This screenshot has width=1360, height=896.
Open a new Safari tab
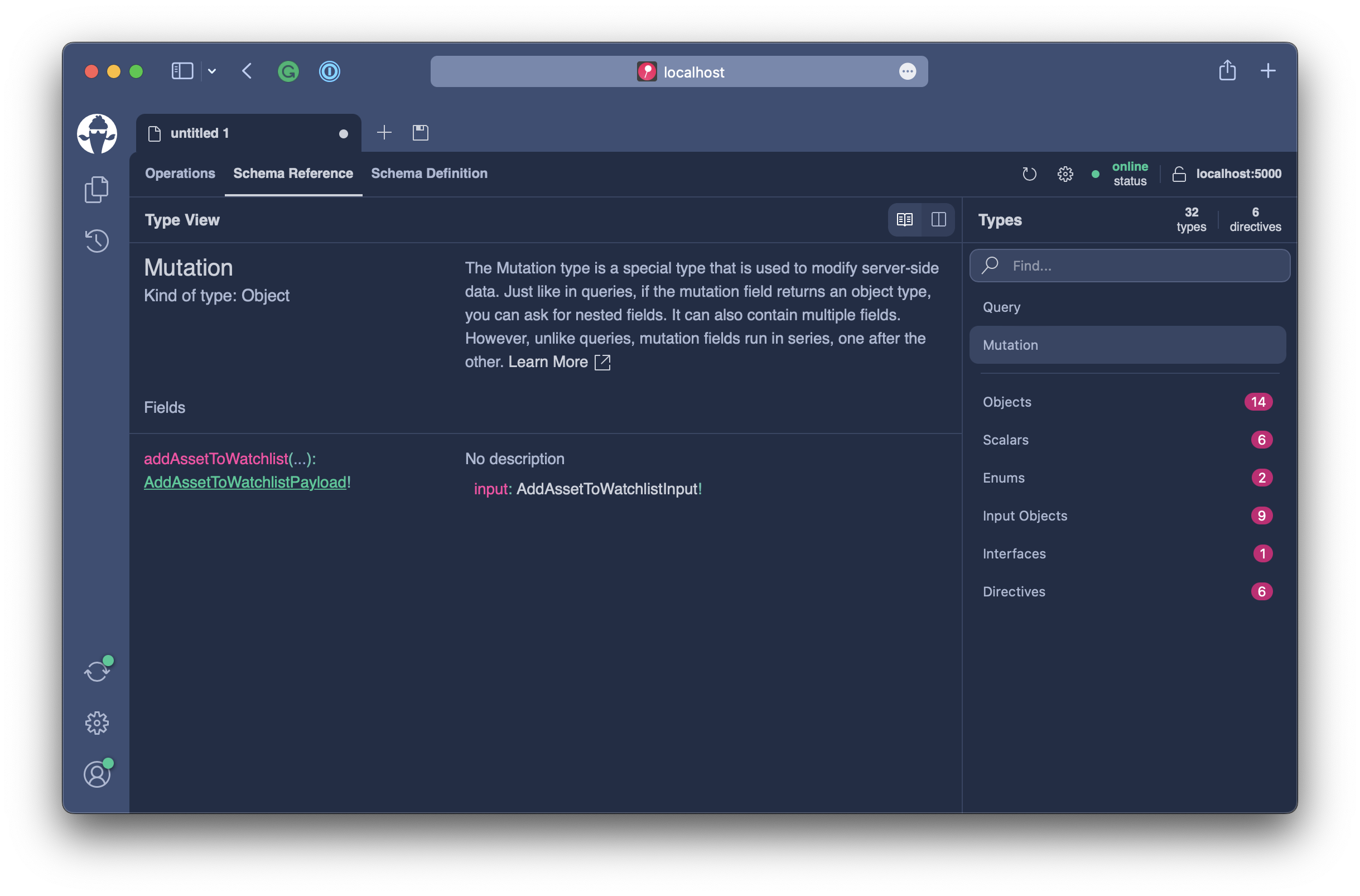1268,71
